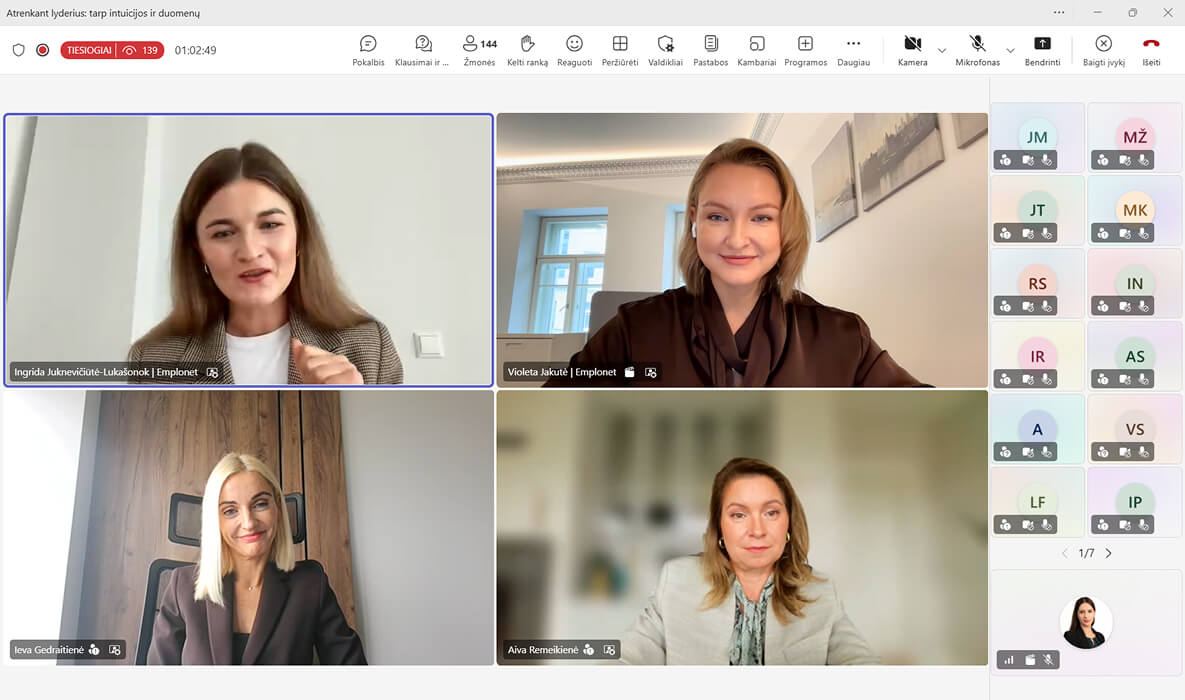
Task: Click signal strength icon on self-view
Action: (1009, 660)
